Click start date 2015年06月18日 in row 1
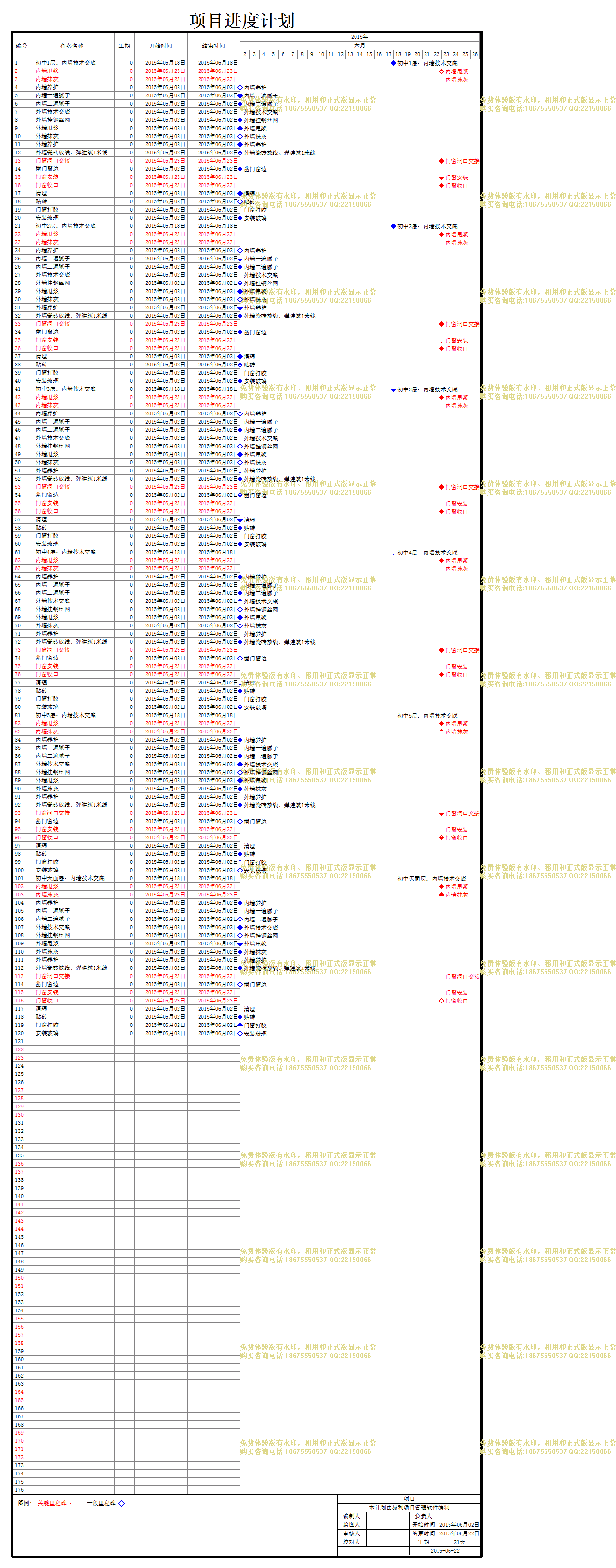This screenshot has width=616, height=1568. tap(165, 63)
